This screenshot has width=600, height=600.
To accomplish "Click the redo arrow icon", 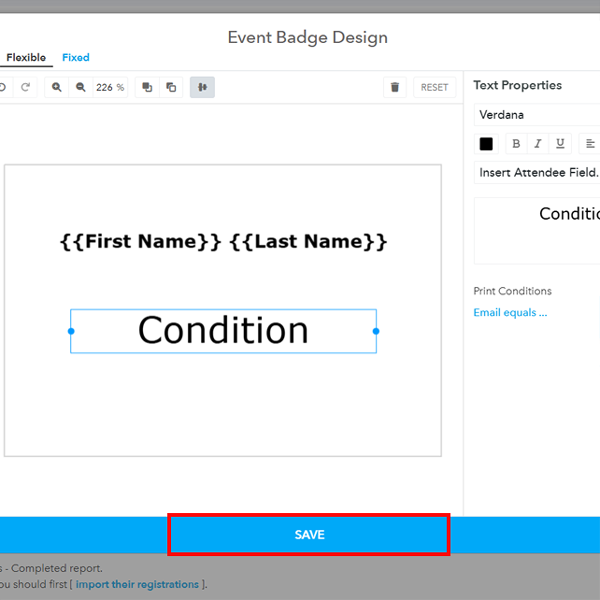I will (x=26, y=87).
